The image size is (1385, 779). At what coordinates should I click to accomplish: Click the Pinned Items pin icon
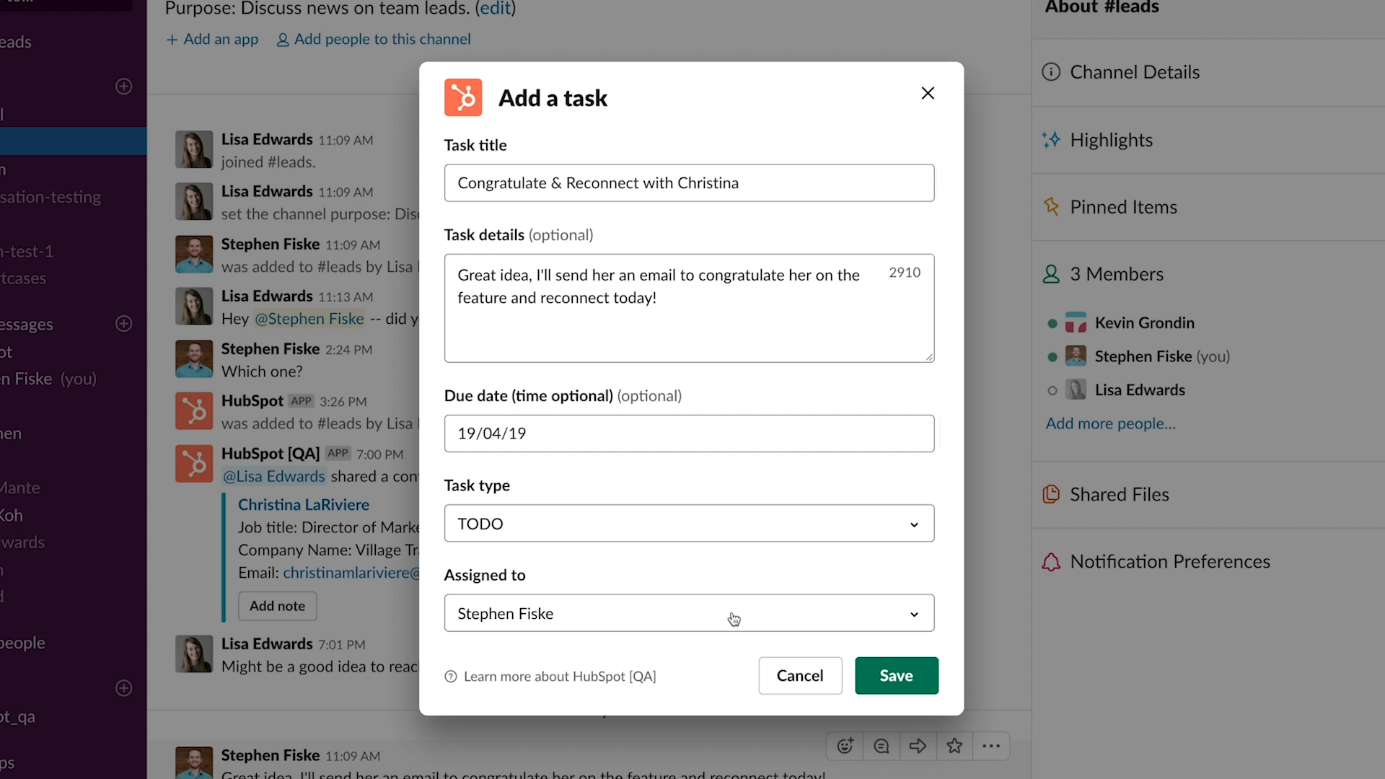tap(1051, 207)
